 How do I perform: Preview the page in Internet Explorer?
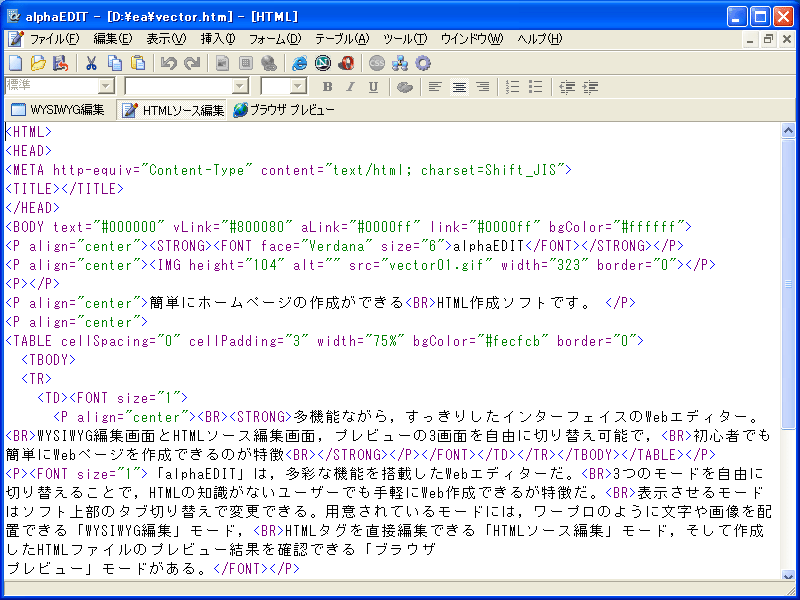coord(299,63)
